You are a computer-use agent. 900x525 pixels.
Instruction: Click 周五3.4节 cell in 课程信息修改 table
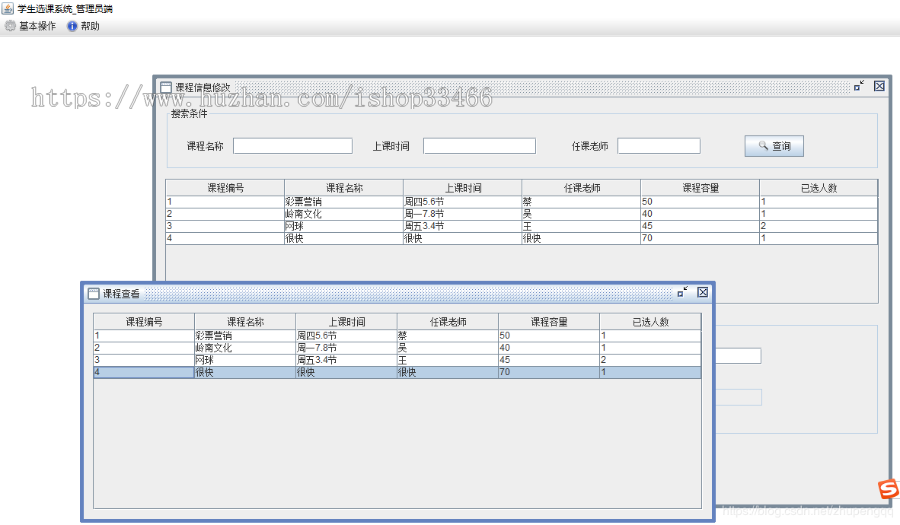coord(463,226)
